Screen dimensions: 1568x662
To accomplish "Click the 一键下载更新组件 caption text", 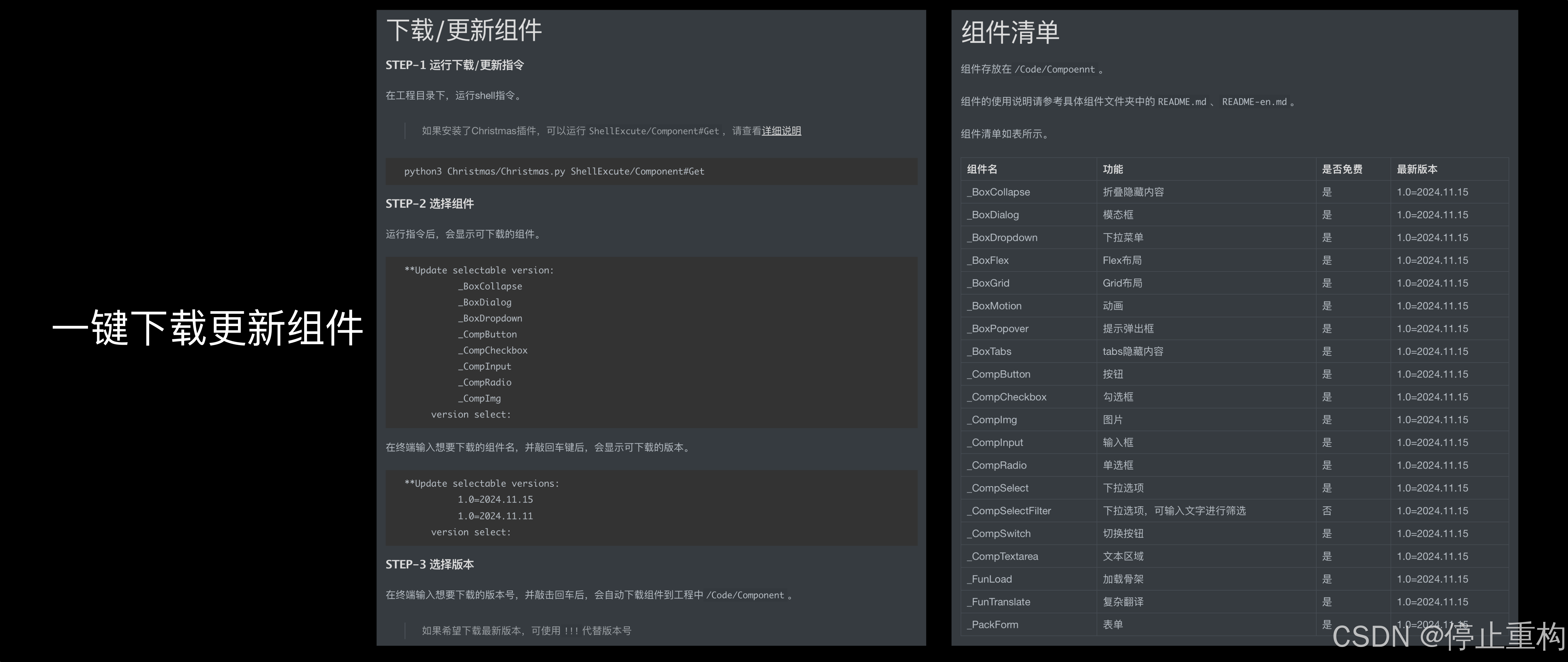I will (x=208, y=328).
